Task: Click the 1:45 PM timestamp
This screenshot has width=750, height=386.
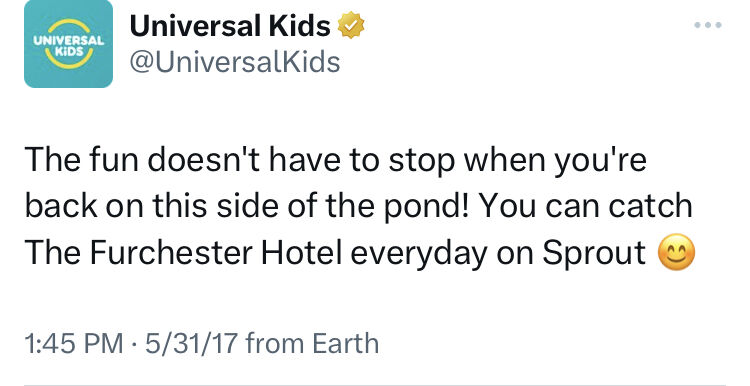Action: pyautogui.click(x=73, y=343)
